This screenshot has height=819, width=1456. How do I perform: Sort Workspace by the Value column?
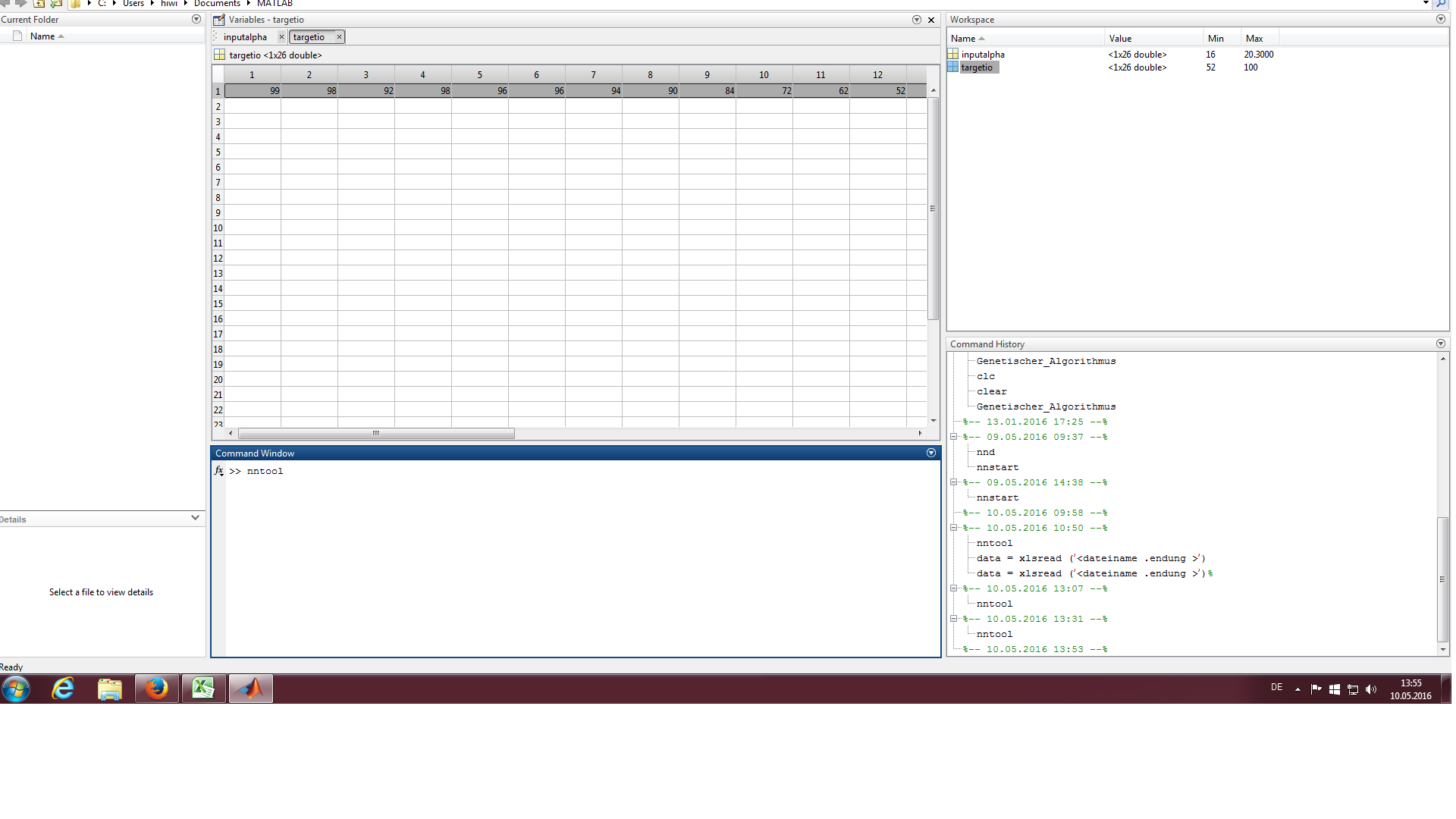1119,39
